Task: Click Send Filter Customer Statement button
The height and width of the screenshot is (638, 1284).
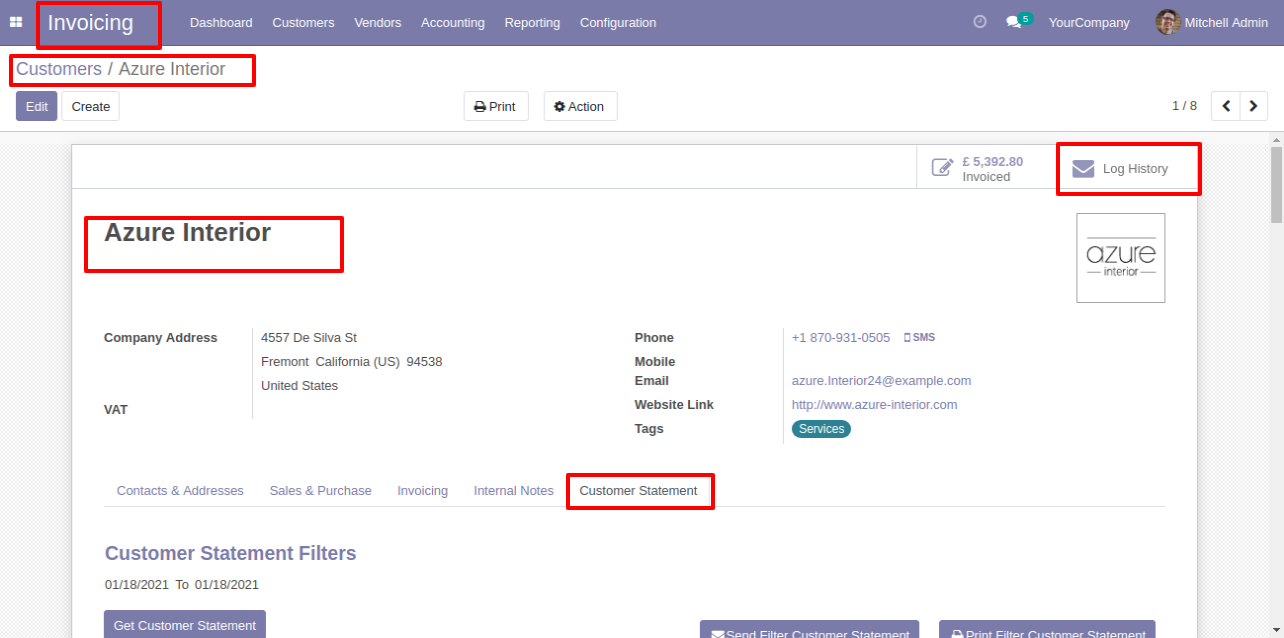Action: 809,629
